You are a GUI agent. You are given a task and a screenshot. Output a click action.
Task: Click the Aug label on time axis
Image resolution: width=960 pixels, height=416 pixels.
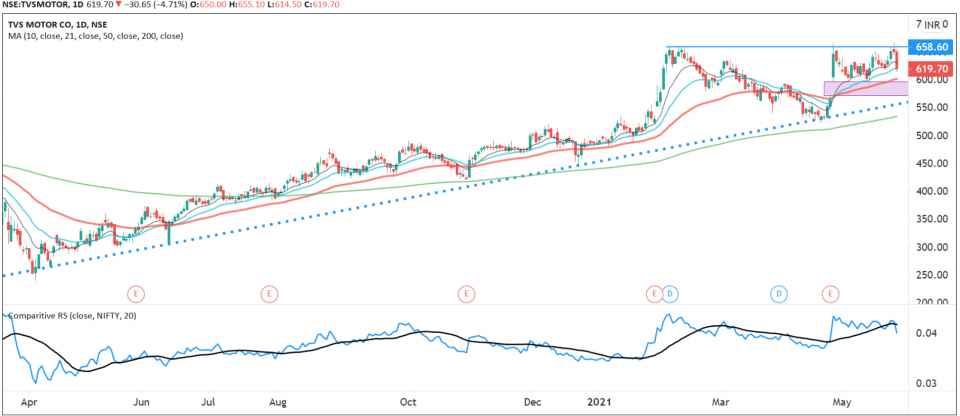pos(278,404)
